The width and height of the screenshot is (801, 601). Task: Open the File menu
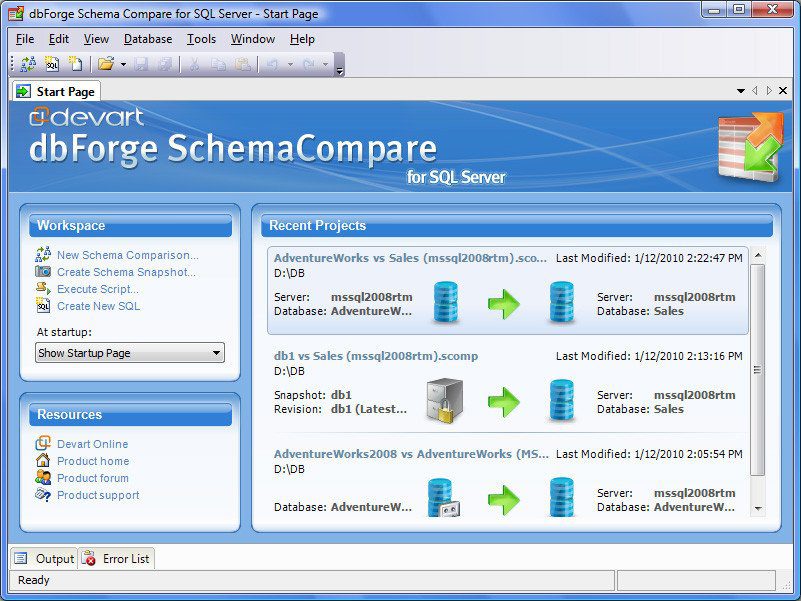click(25, 39)
